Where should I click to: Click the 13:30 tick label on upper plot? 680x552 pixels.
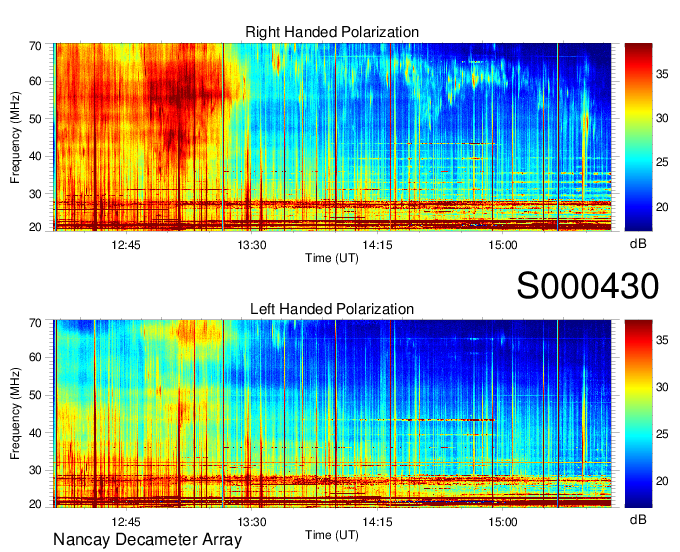click(252, 245)
